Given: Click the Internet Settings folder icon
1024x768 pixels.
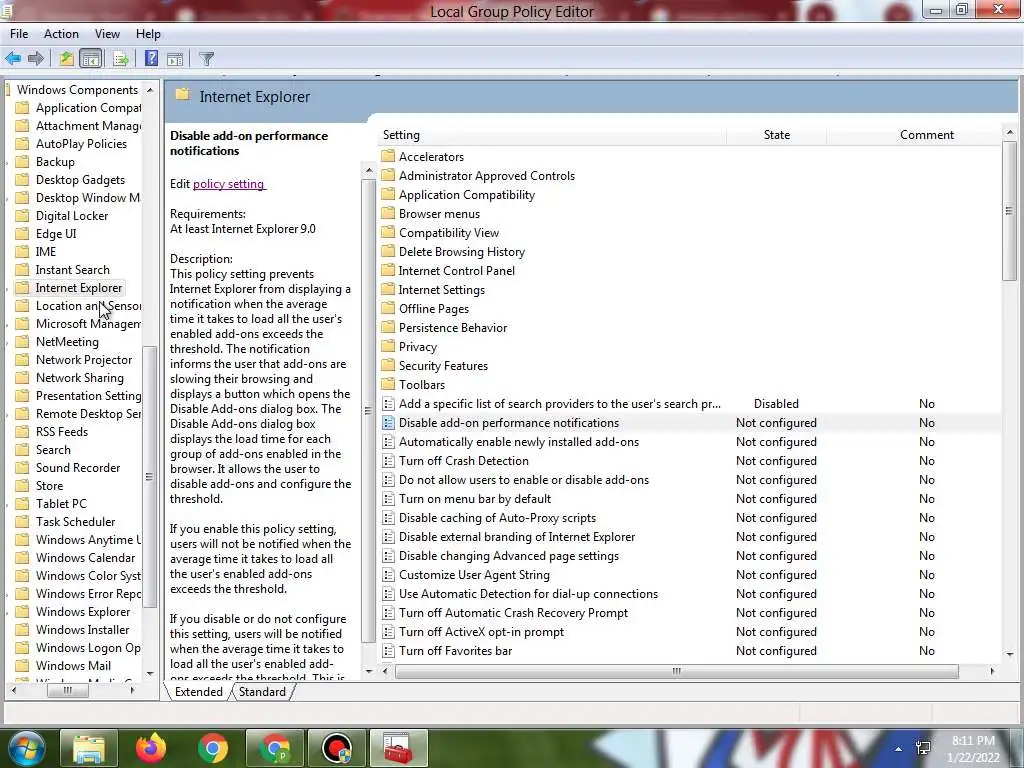Looking at the screenshot, I should 388,289.
